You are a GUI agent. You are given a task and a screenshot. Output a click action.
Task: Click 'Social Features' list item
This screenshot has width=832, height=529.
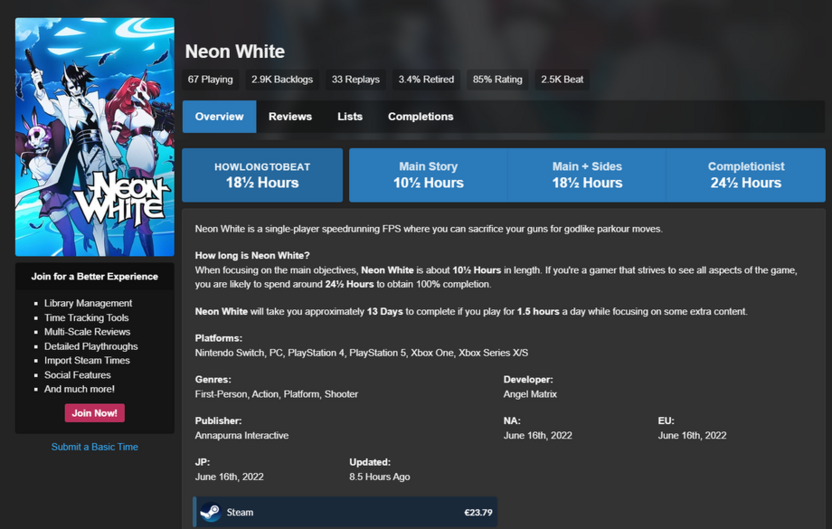tap(77, 375)
